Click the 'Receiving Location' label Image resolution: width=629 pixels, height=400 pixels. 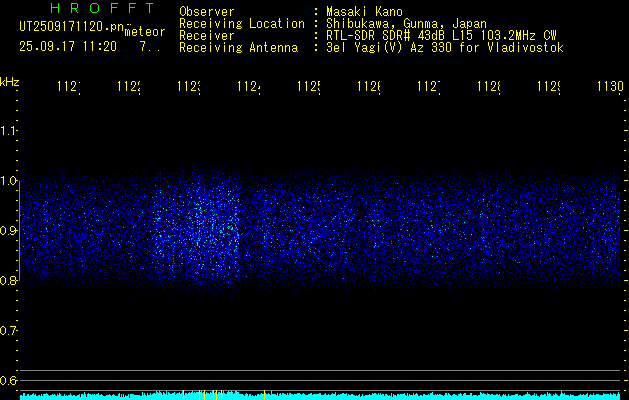pos(242,24)
